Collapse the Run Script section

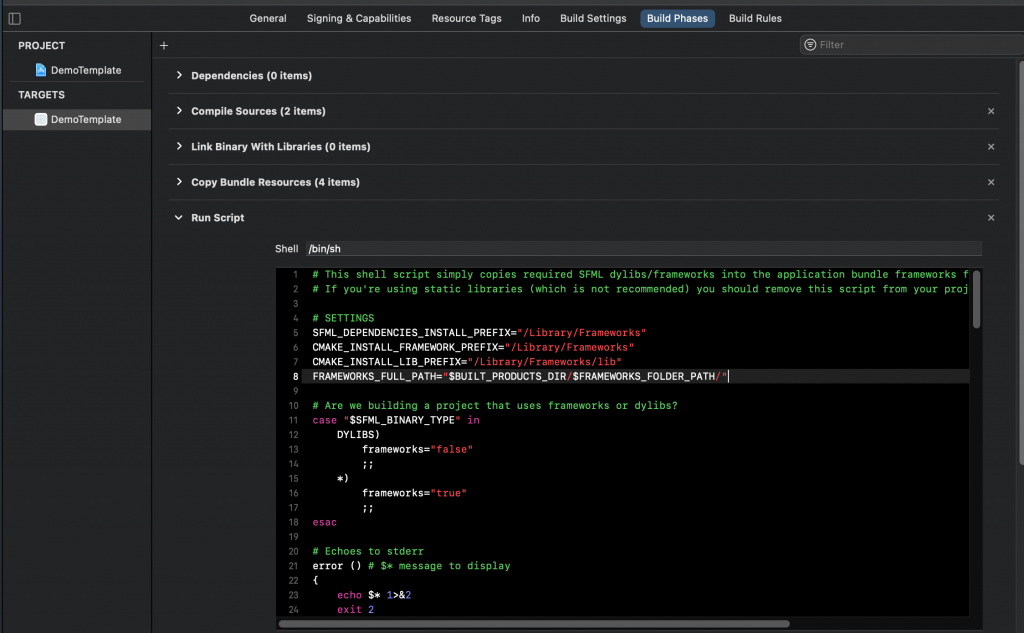click(179, 218)
